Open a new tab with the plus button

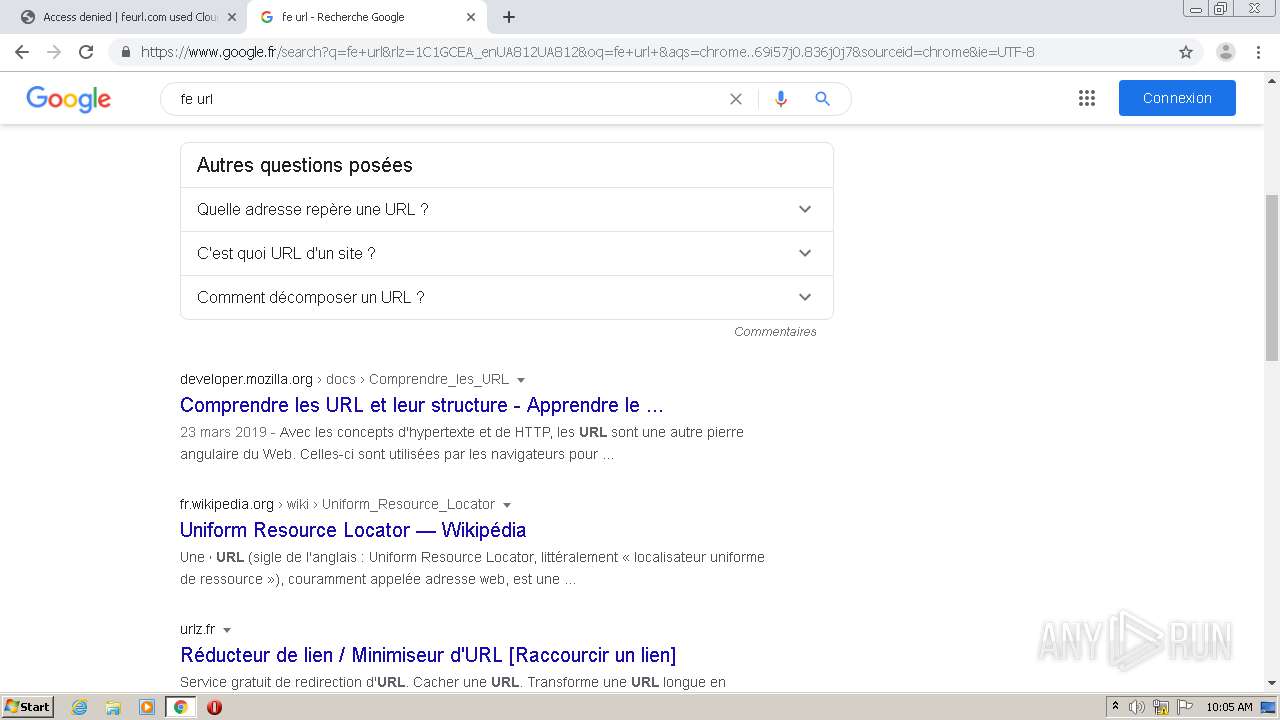(x=509, y=17)
